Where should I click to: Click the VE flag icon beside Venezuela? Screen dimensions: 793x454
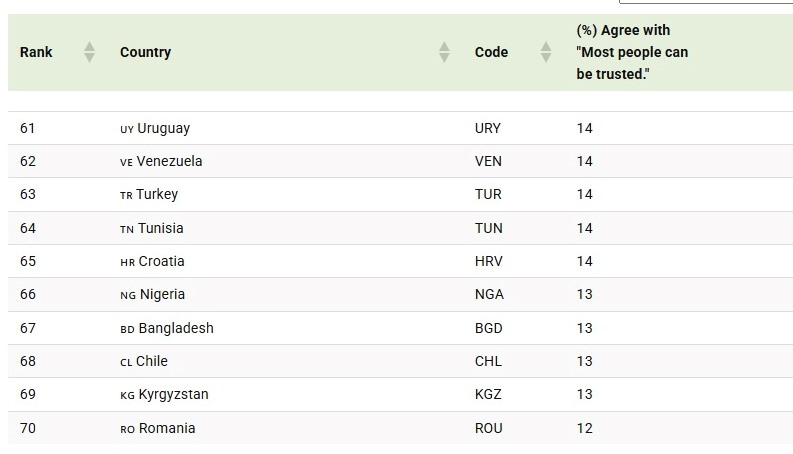[x=126, y=162]
